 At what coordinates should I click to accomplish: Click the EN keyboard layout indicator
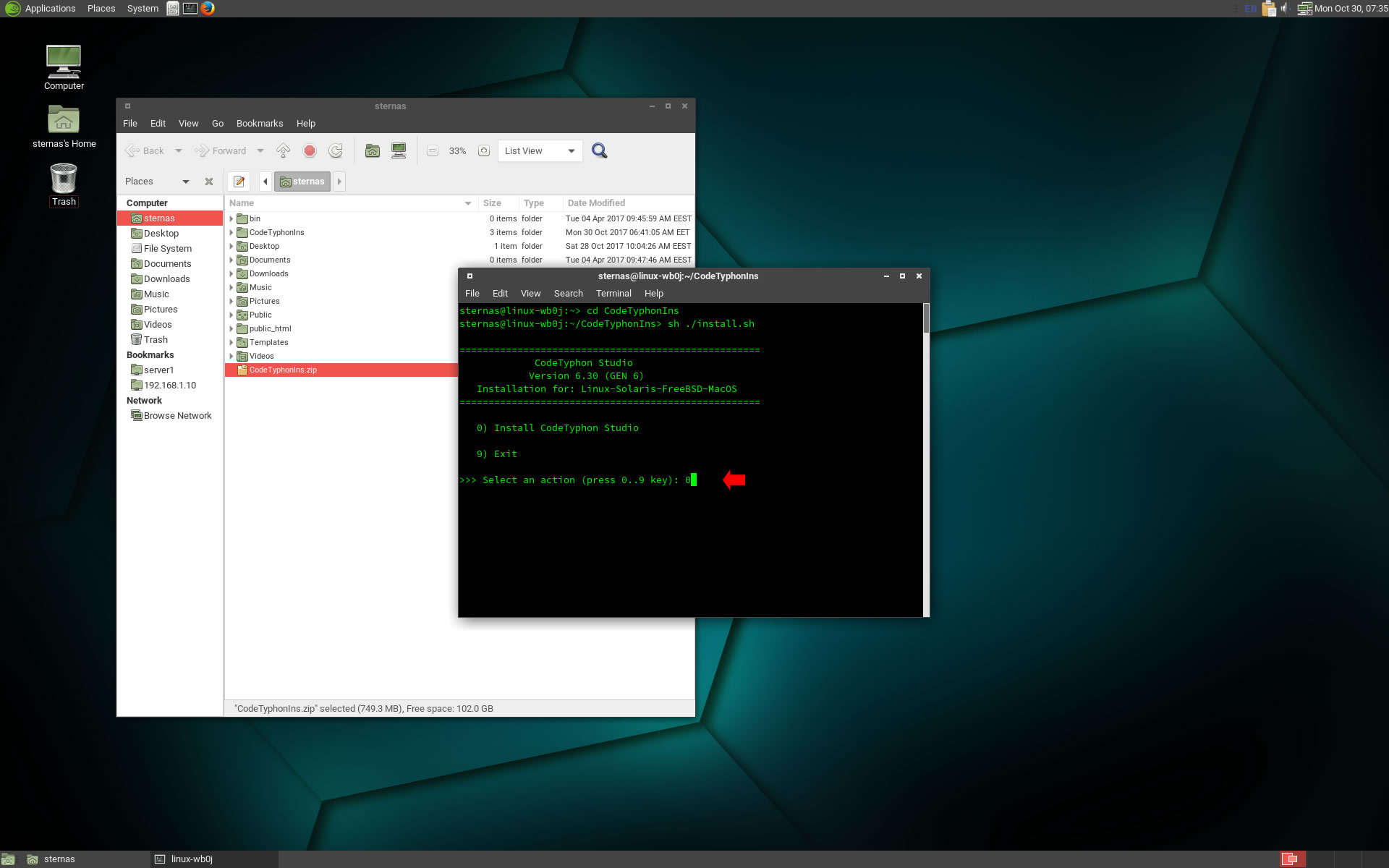[1250, 9]
